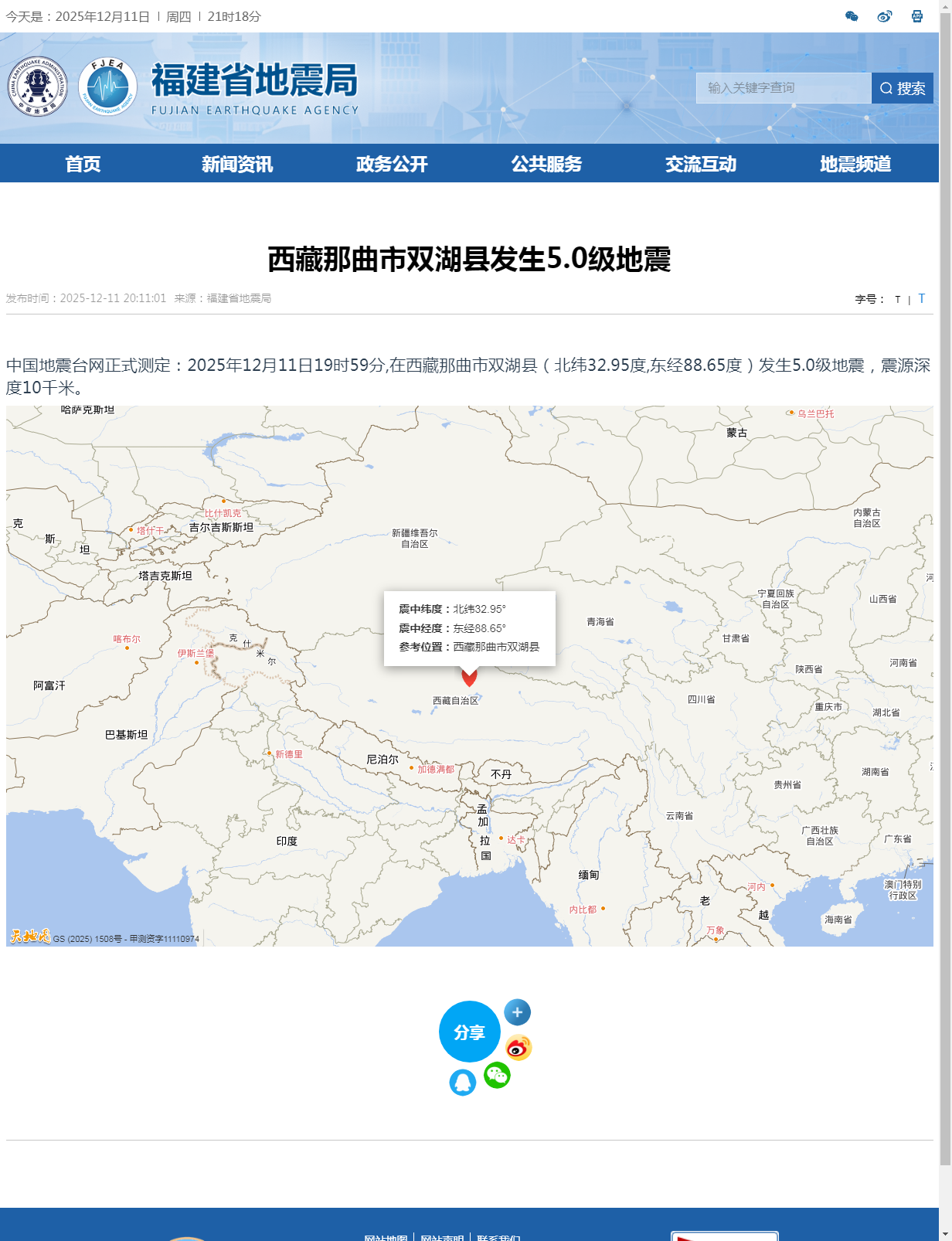
Task: Click the accessibility icon in top bar
Action: [x=917, y=16]
